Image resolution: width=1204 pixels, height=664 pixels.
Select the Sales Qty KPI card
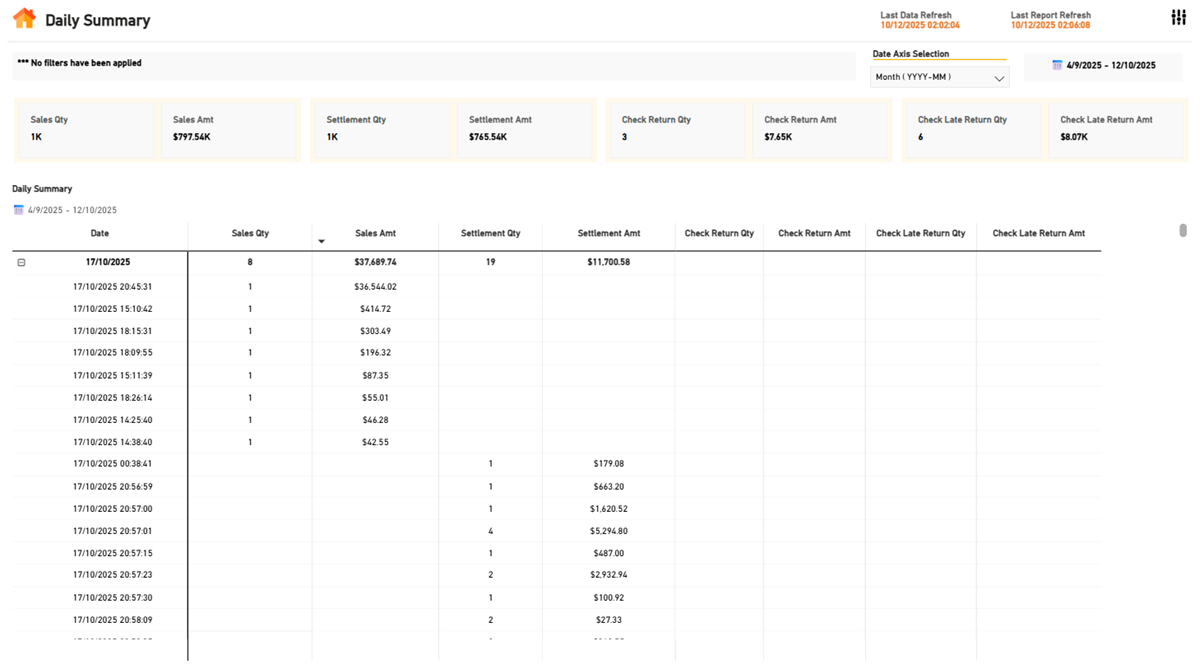86,129
